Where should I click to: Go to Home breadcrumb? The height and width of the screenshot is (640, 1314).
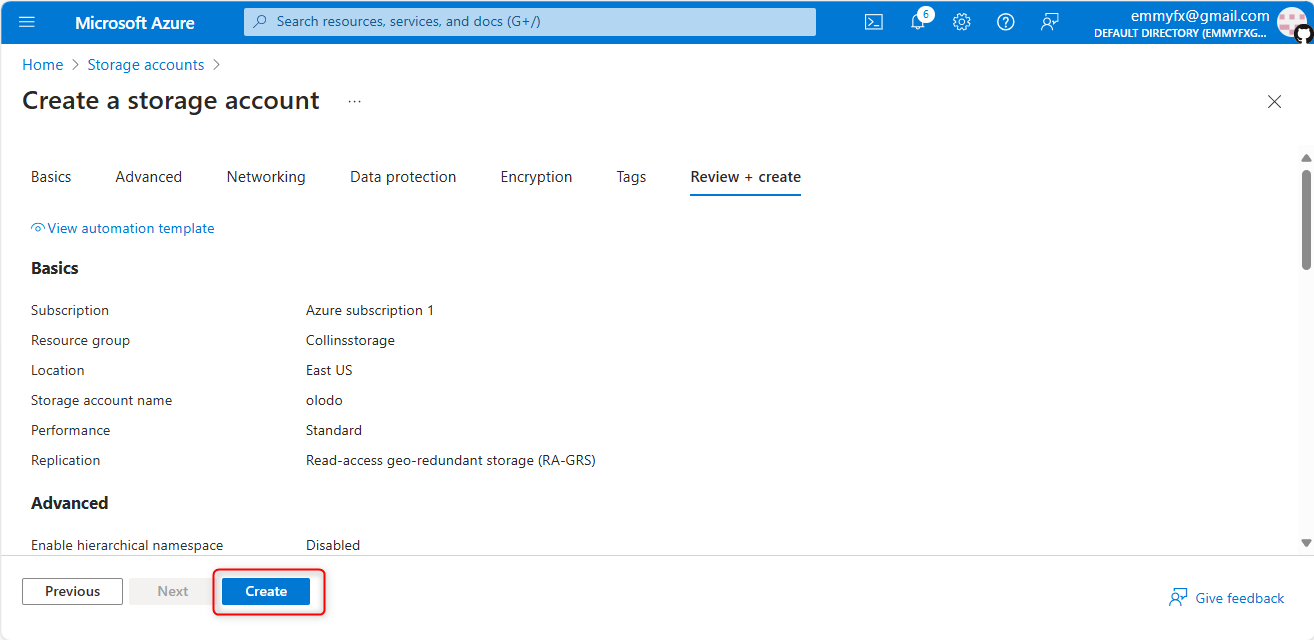click(x=43, y=65)
